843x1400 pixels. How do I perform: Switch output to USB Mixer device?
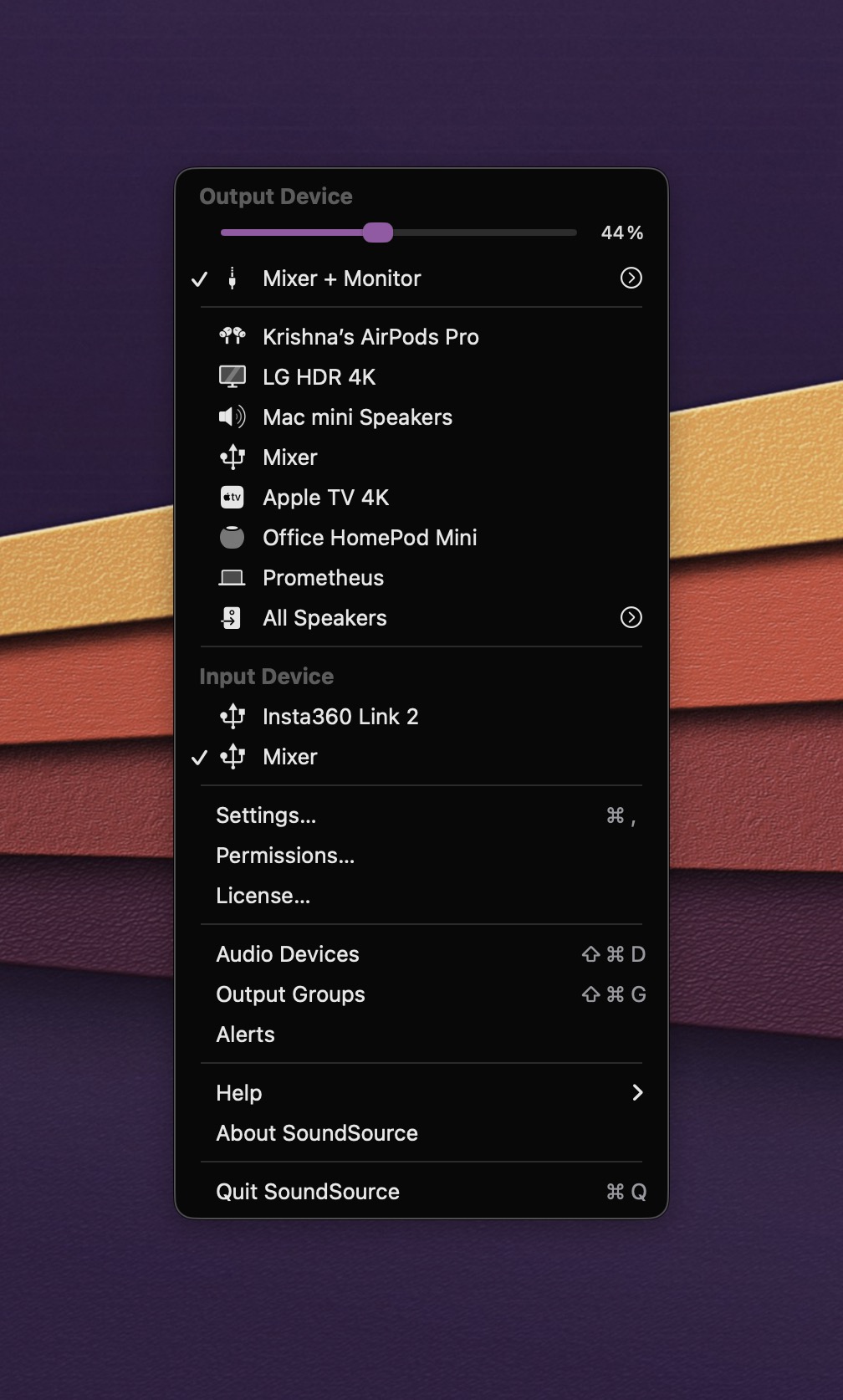pos(289,457)
